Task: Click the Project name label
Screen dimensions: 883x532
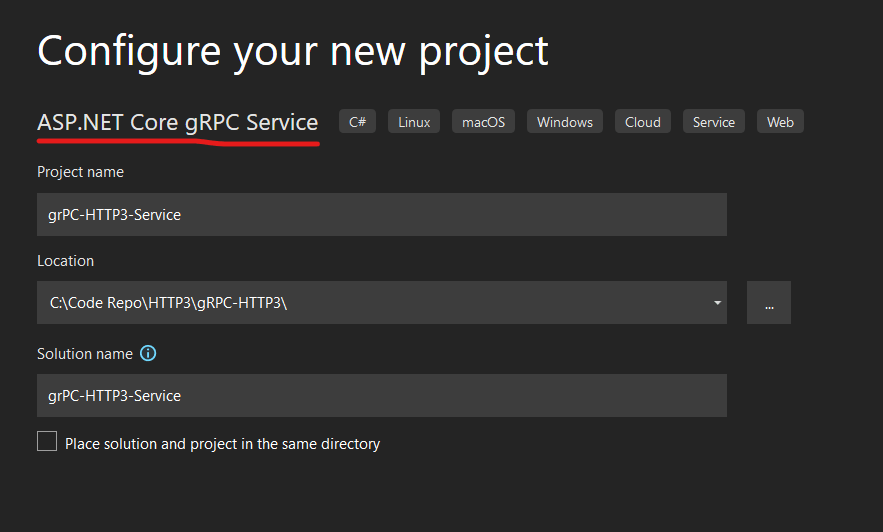Action: pyautogui.click(x=80, y=172)
